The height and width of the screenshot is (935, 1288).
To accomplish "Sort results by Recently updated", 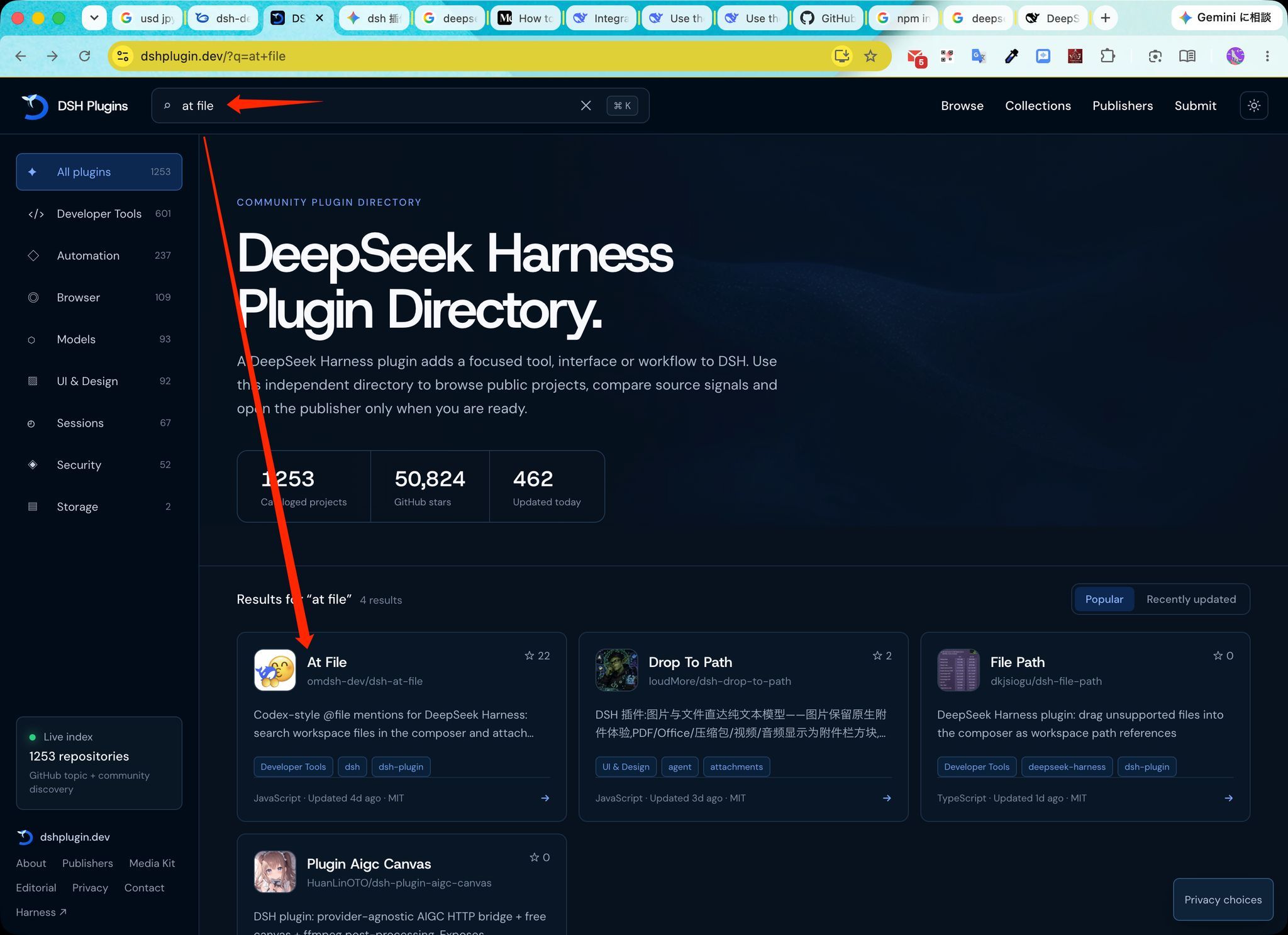I will [1191, 599].
